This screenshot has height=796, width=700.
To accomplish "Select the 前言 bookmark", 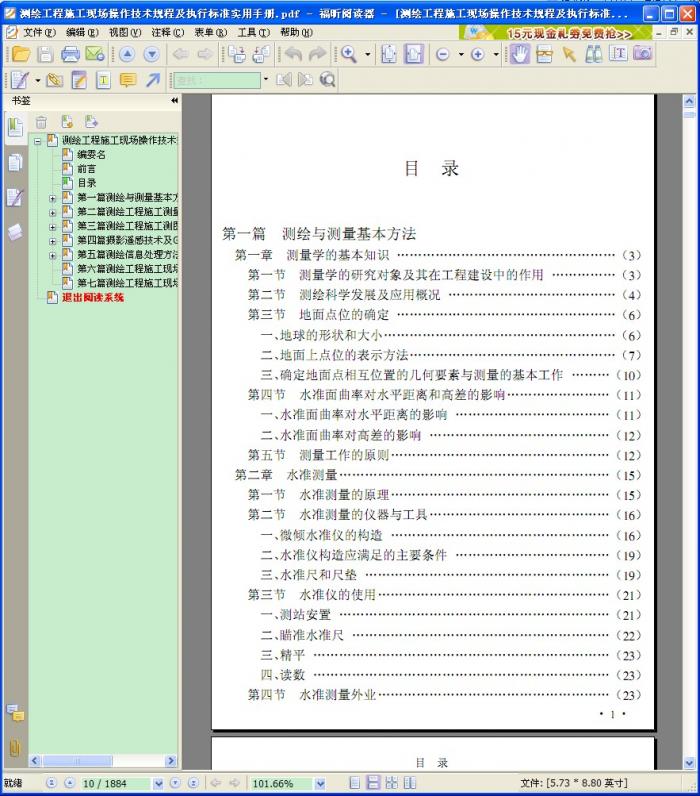I will coord(87,169).
